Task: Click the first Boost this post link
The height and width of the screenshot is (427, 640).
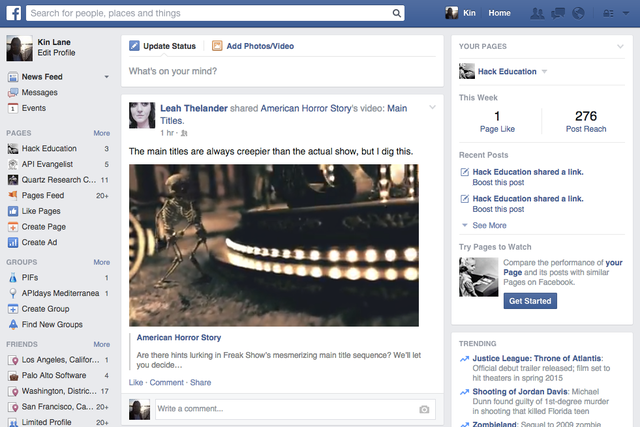Action: click(x=498, y=182)
